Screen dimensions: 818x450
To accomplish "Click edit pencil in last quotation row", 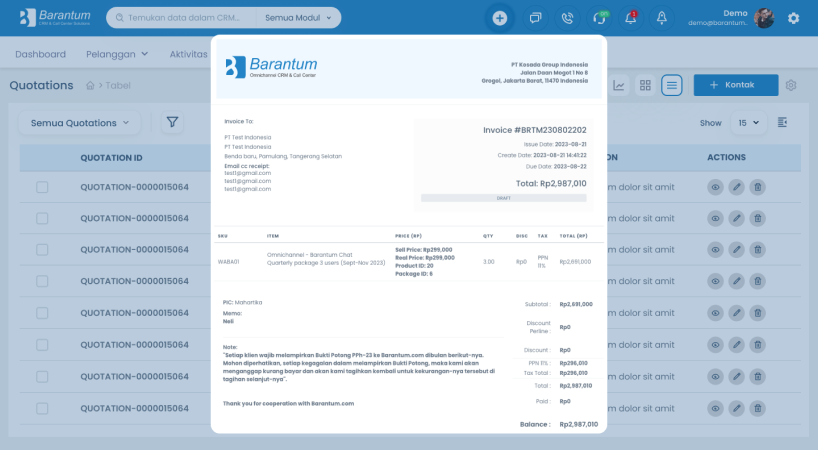I will click(x=736, y=408).
